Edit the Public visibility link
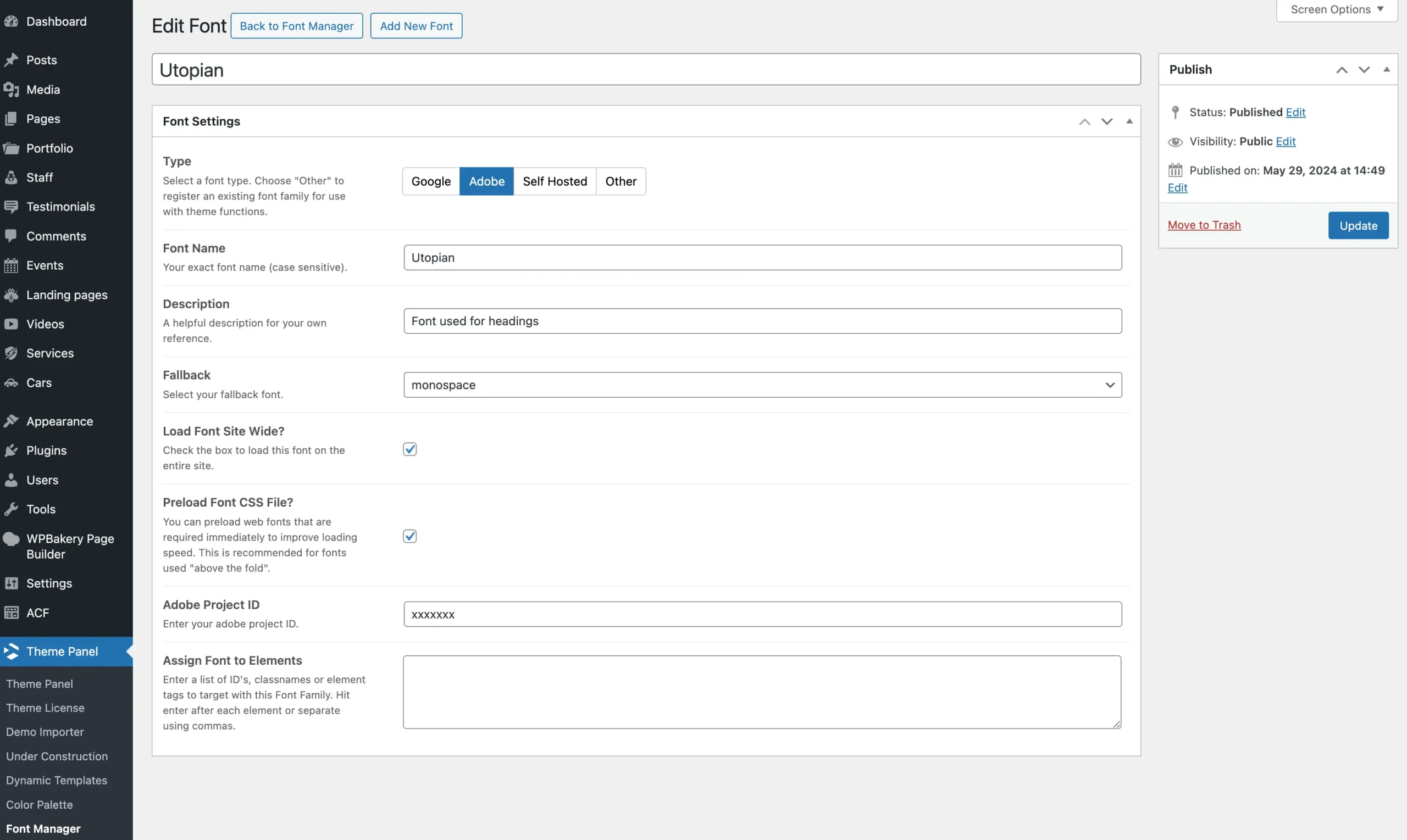Image resolution: width=1407 pixels, height=840 pixels. [1286, 142]
